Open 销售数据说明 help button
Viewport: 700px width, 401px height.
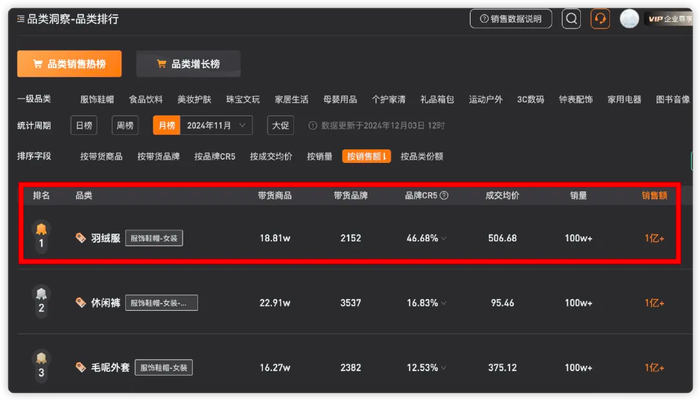pos(511,19)
